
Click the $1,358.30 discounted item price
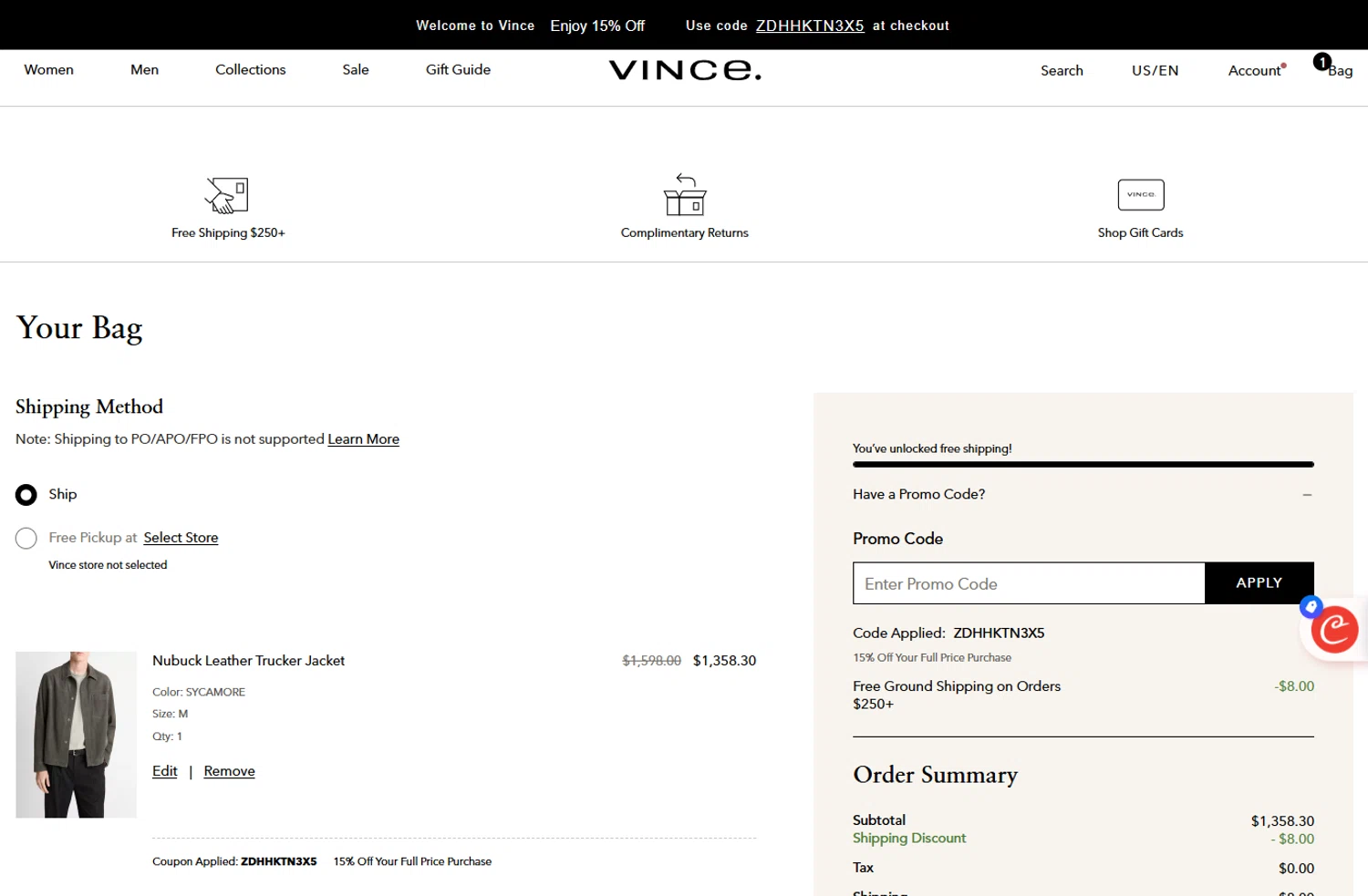tap(724, 661)
